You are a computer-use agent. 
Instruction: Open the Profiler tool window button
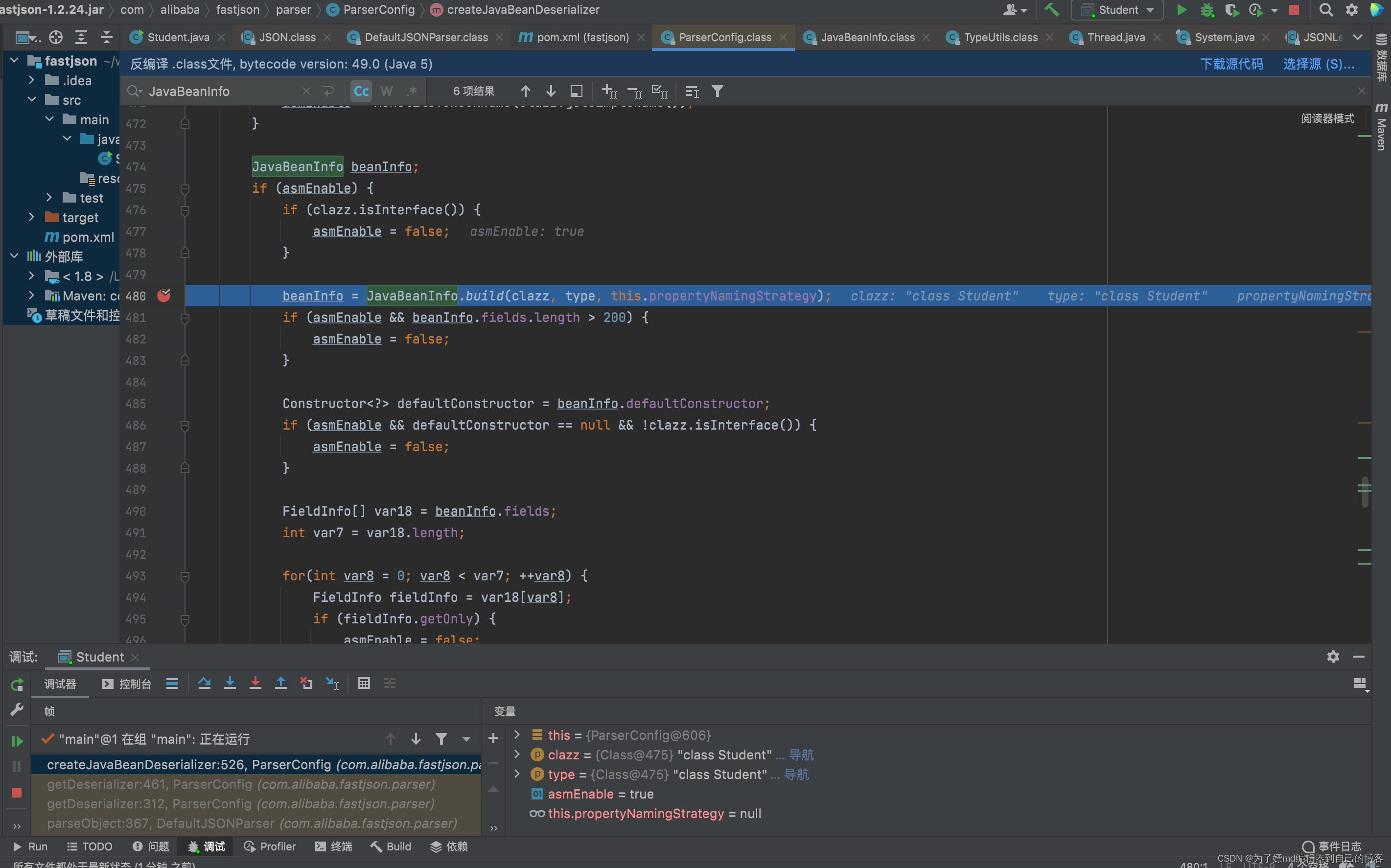point(270,846)
